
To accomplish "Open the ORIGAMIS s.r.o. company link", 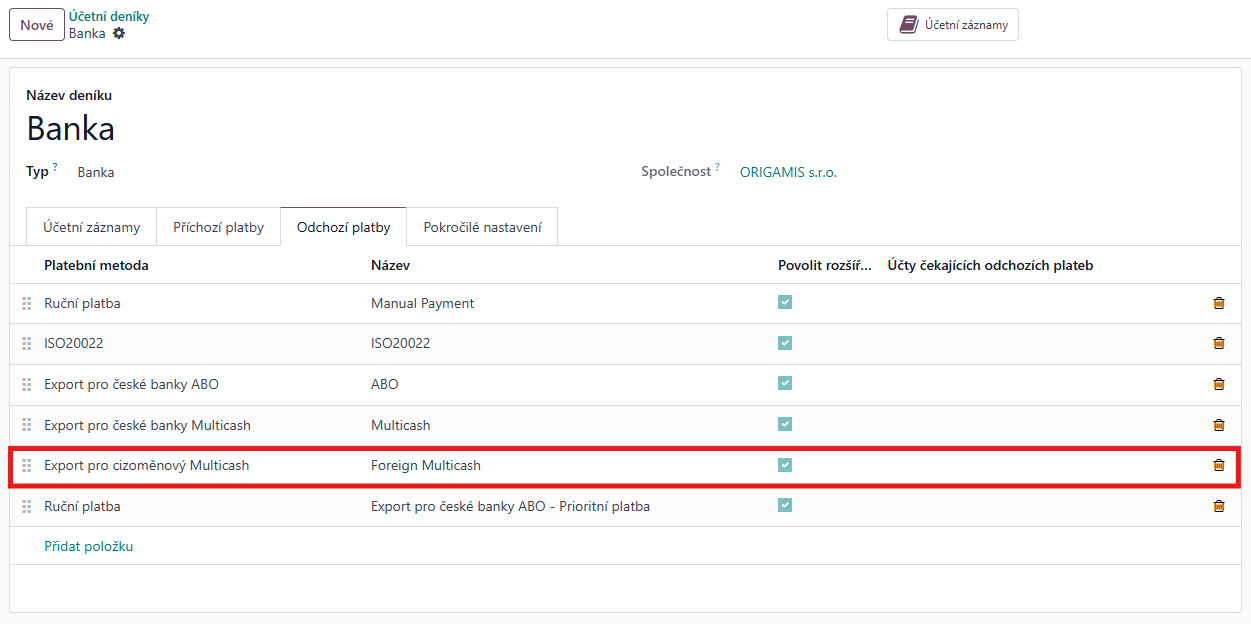I will (788, 172).
